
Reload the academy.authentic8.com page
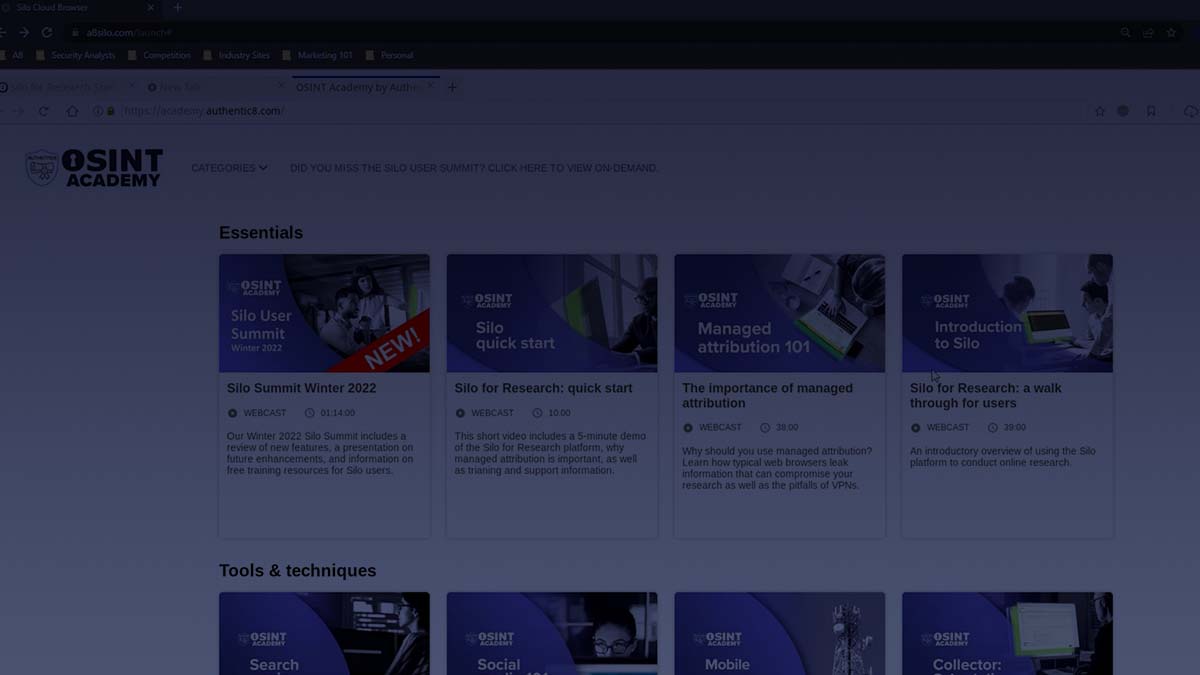click(44, 111)
